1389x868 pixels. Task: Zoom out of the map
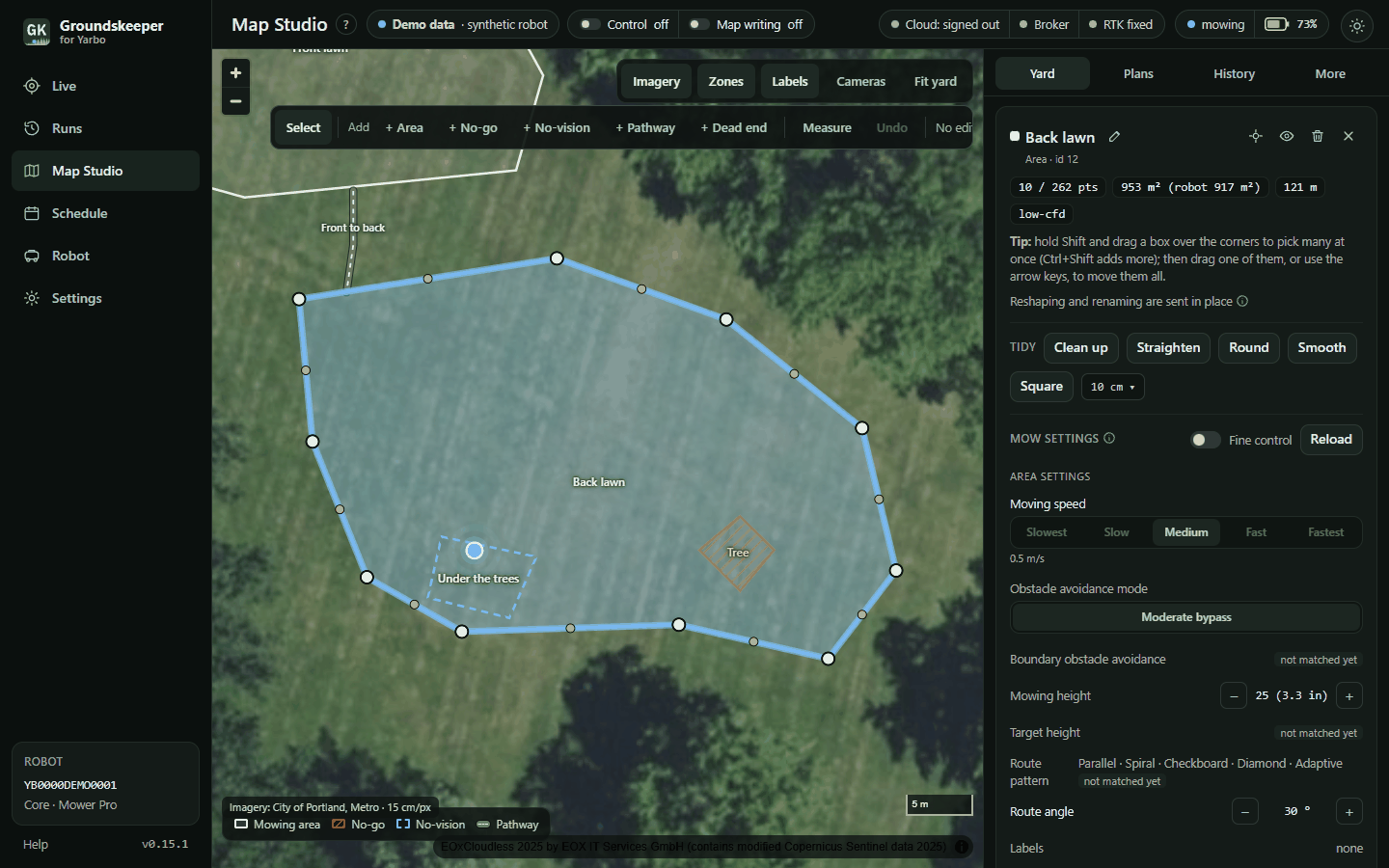(235, 101)
